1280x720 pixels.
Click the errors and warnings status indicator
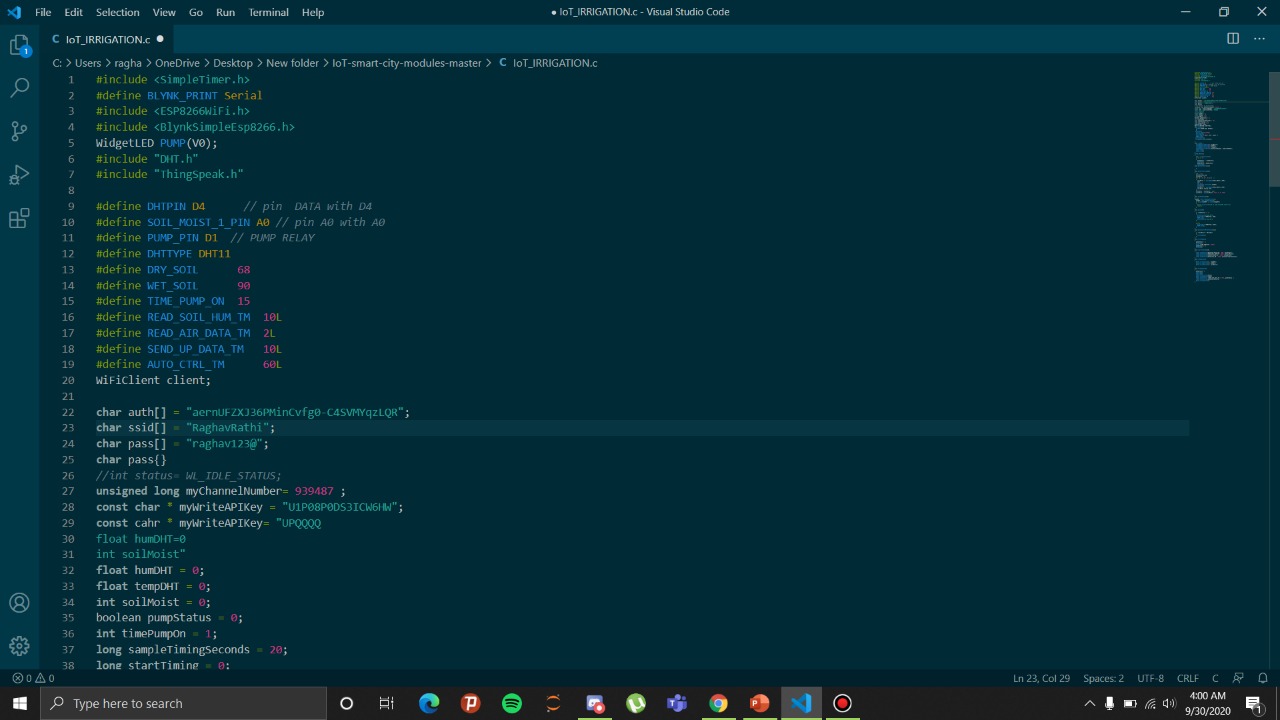point(33,678)
